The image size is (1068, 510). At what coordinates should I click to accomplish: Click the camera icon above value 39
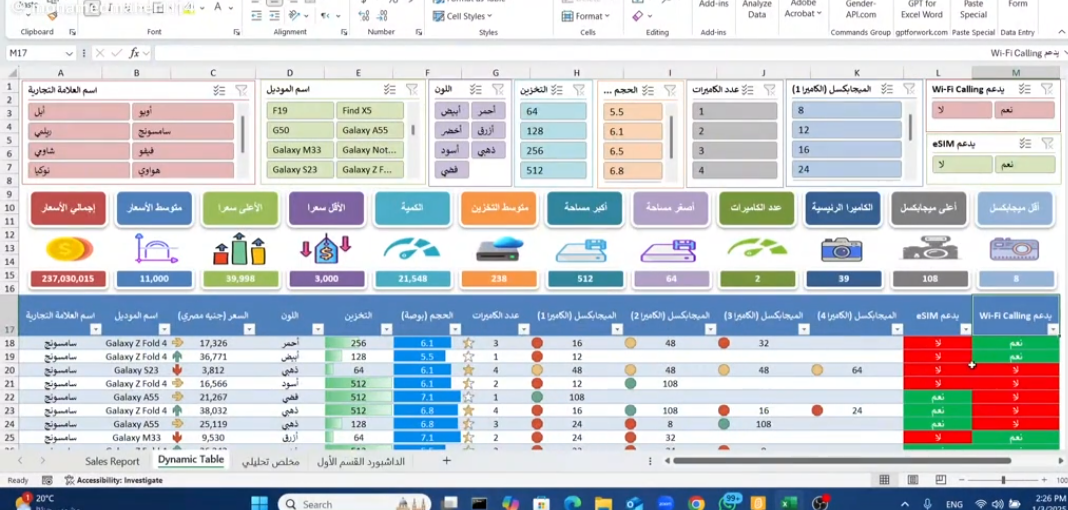point(841,250)
